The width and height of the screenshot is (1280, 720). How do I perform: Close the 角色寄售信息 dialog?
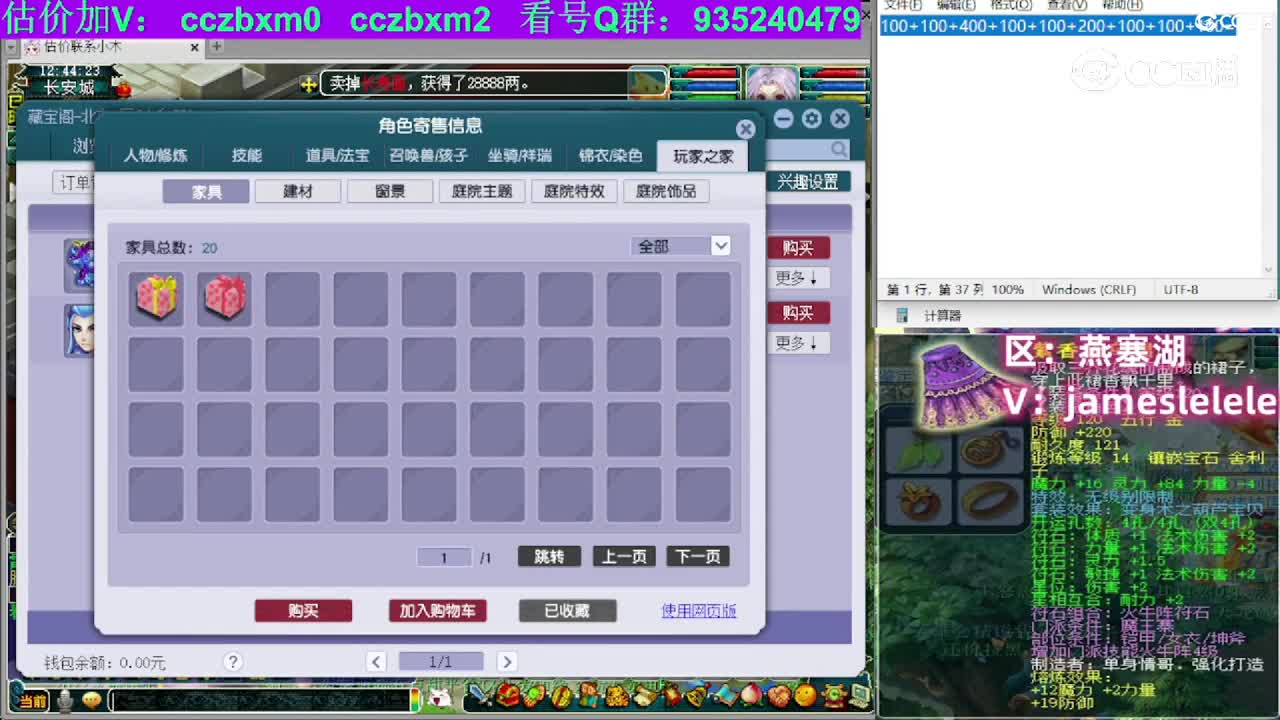click(x=745, y=129)
